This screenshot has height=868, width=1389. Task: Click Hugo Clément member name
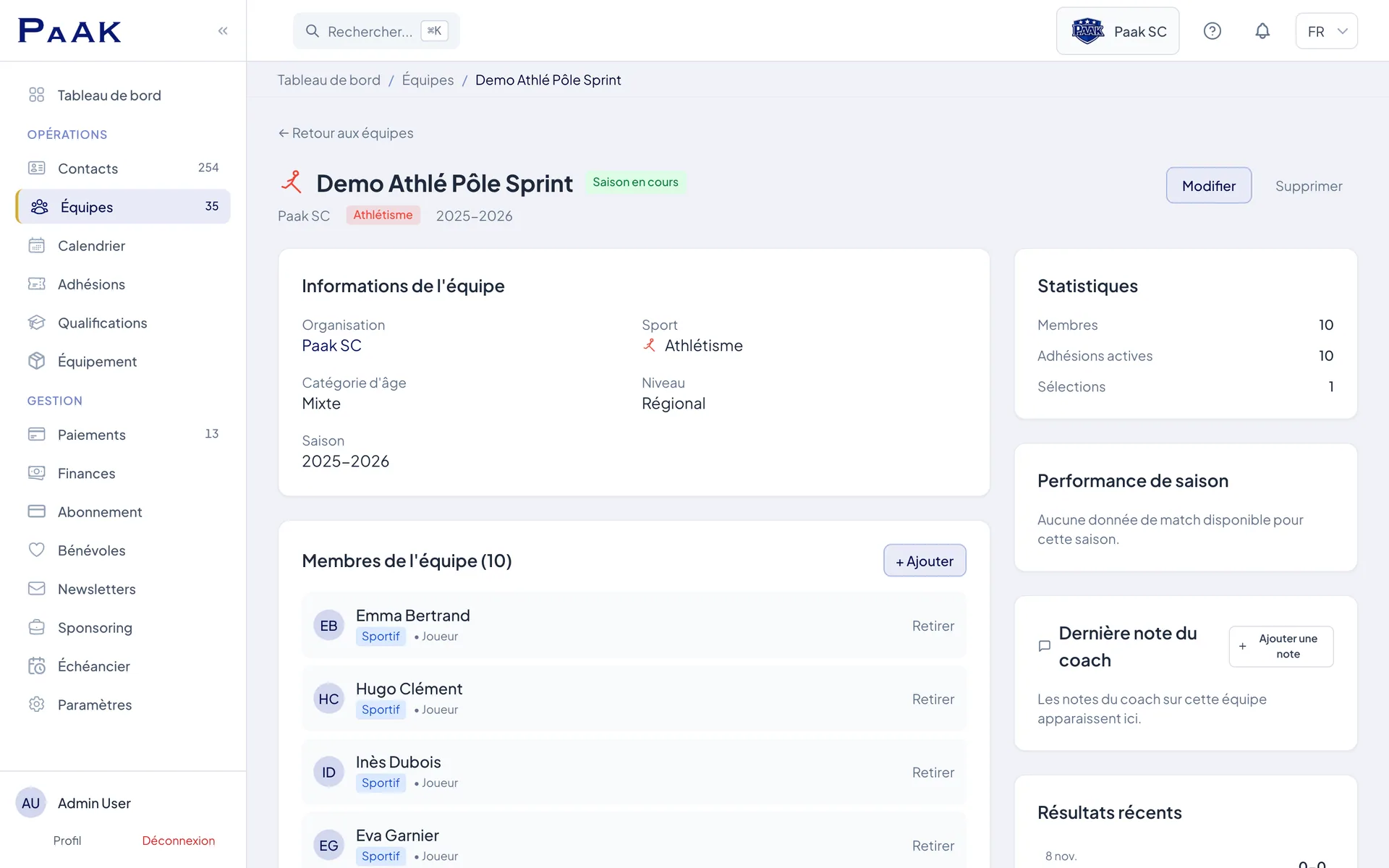409,689
